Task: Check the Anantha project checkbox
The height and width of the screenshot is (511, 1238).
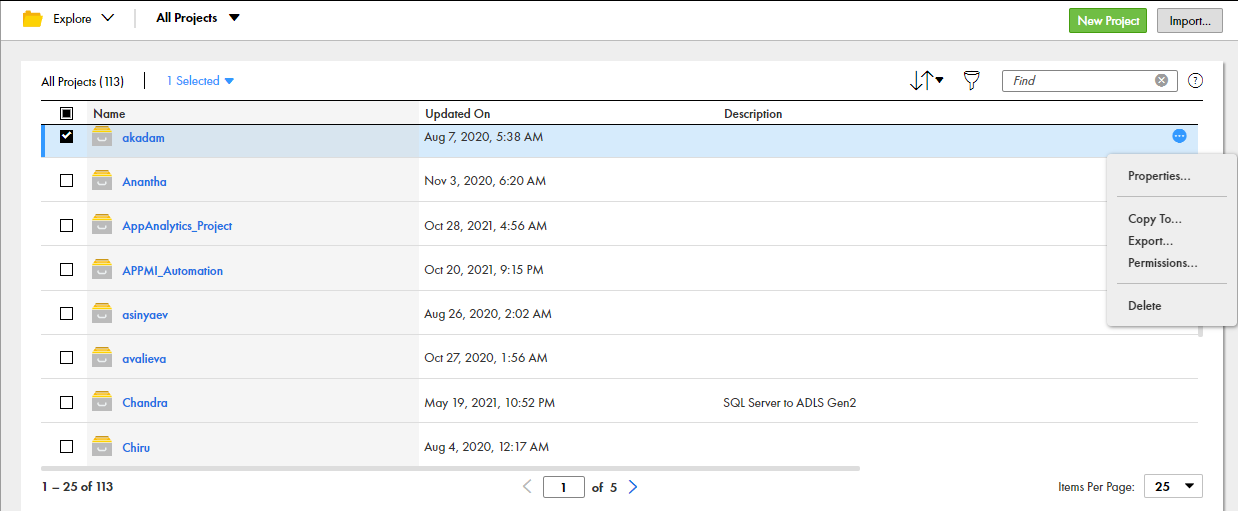Action: 67,181
